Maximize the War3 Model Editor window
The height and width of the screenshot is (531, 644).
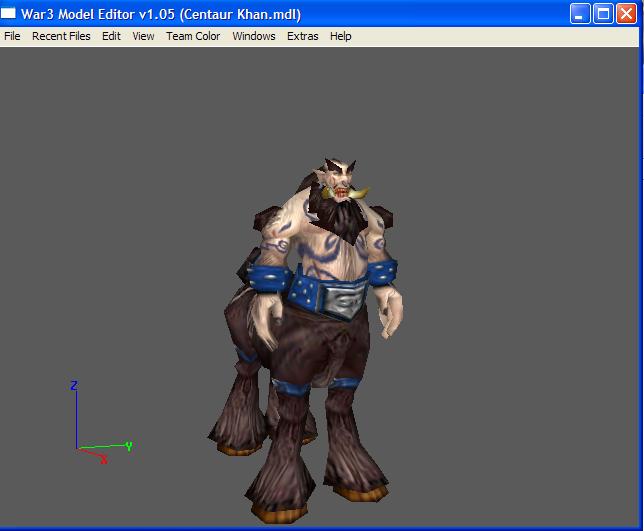pyautogui.click(x=603, y=14)
